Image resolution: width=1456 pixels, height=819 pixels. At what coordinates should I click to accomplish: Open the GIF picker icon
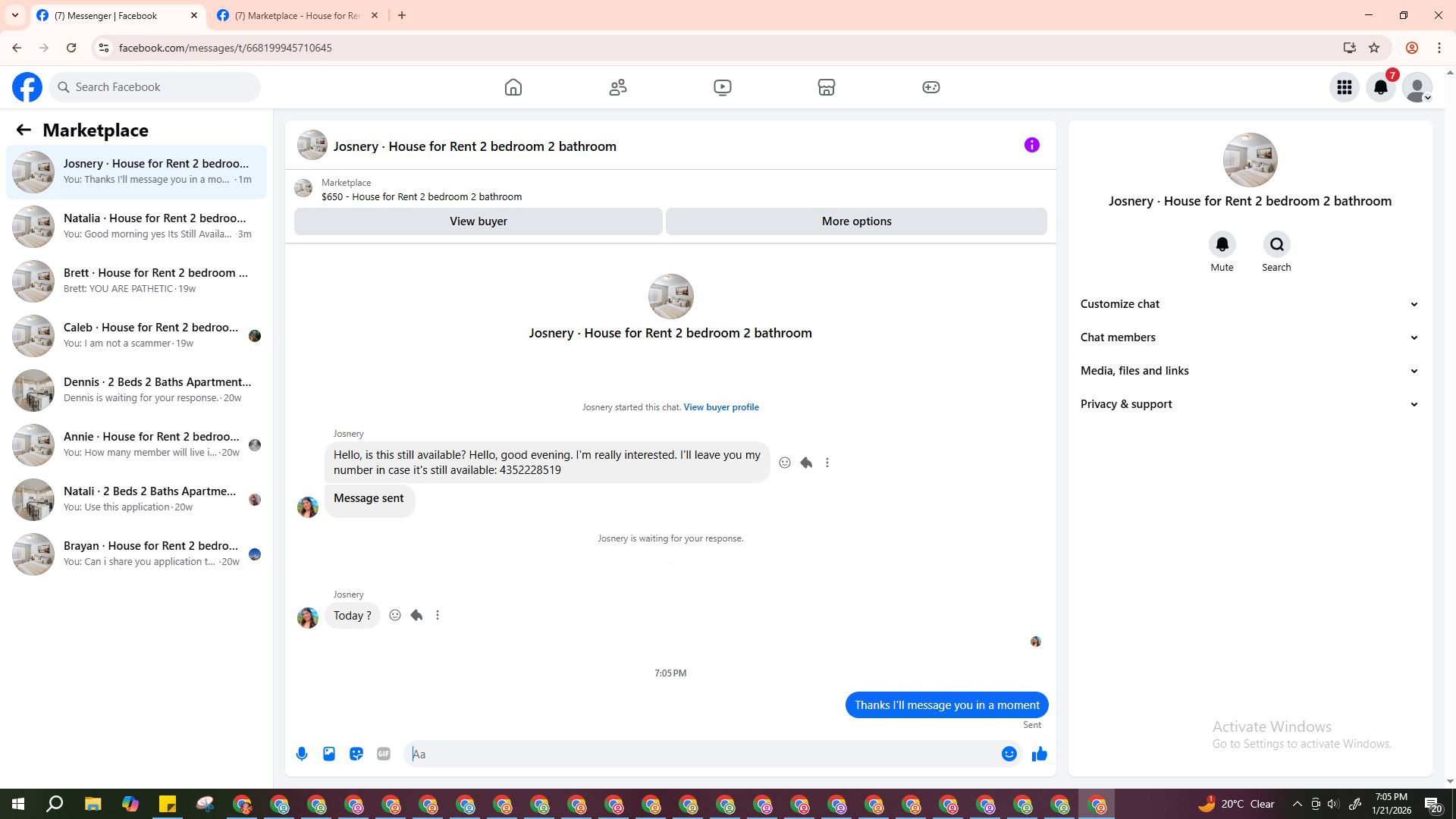(384, 754)
